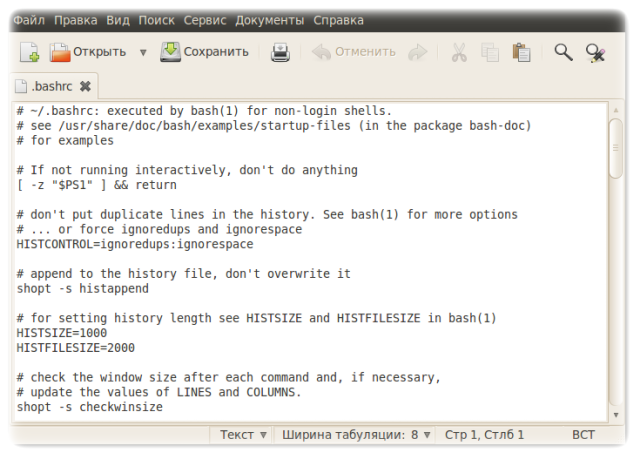Open find and replace icon
This screenshot has width=640, height=459.
pyautogui.click(x=596, y=52)
